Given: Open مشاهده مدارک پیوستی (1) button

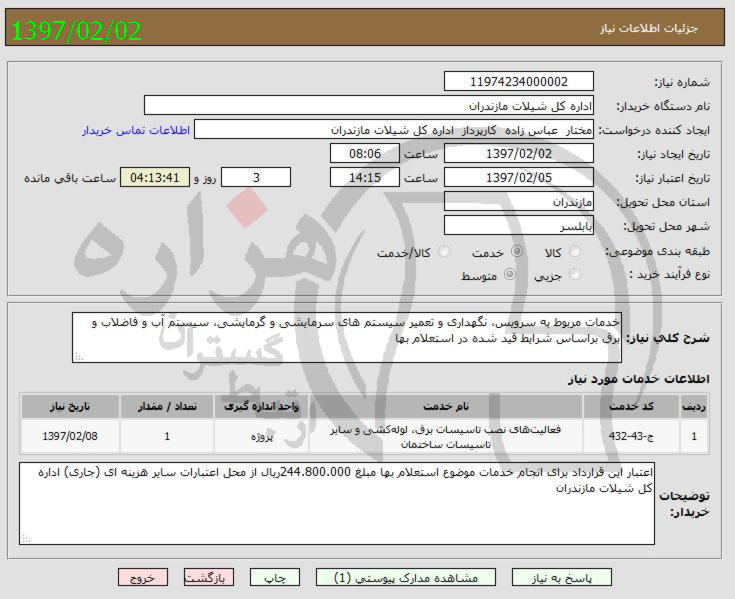Looking at the screenshot, I should point(406,577).
